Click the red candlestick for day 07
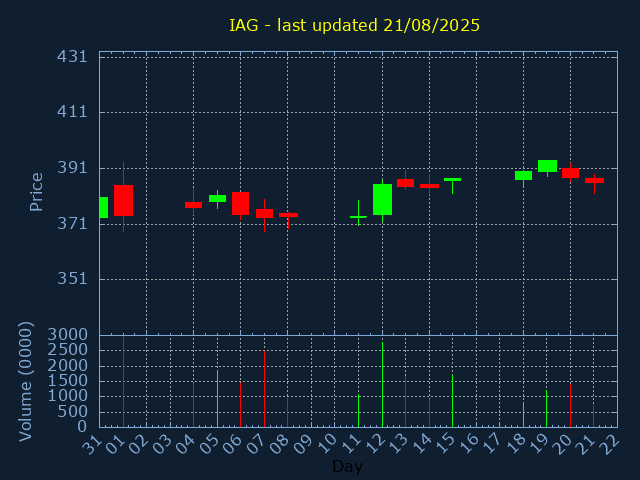 [264, 213]
